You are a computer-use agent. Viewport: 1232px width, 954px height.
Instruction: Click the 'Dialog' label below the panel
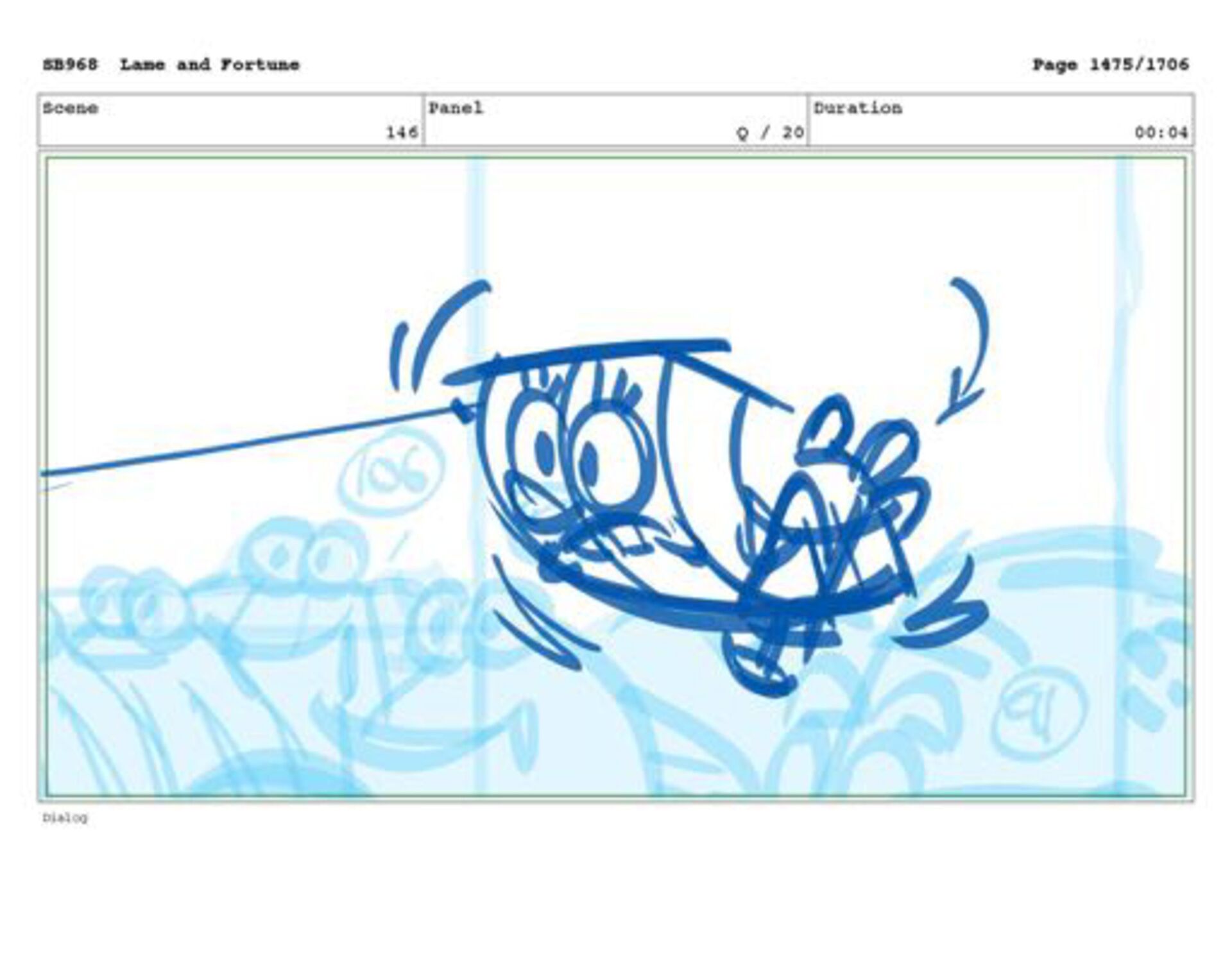click(65, 817)
